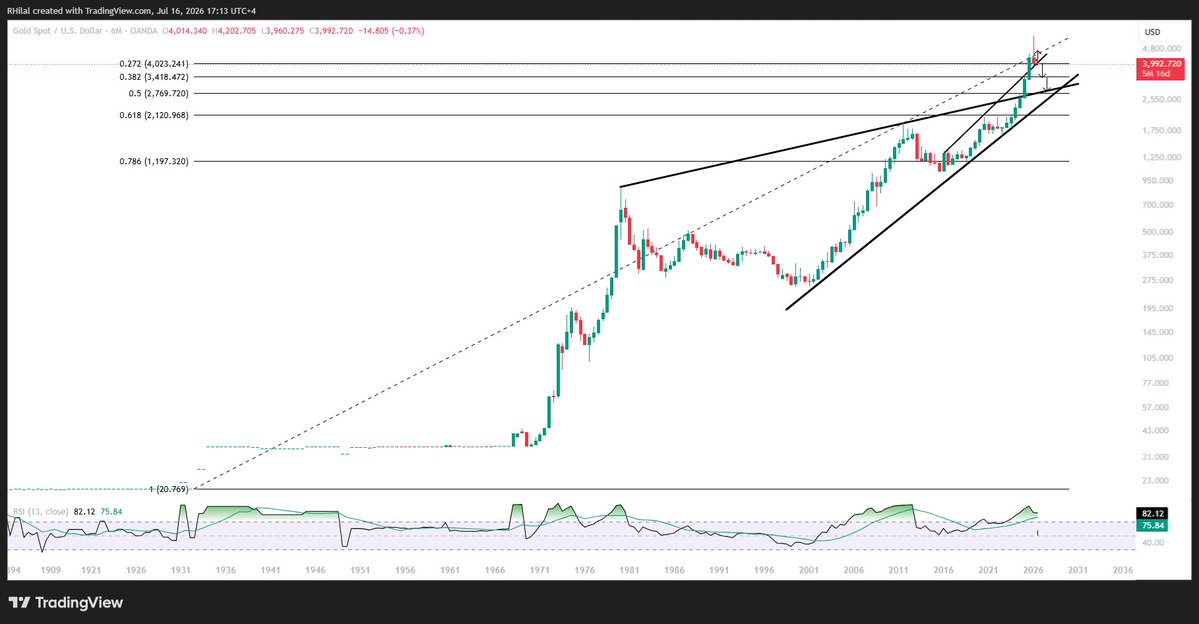Click the 1941 year on the time axis
The height and width of the screenshot is (624, 1199).
click(x=271, y=570)
